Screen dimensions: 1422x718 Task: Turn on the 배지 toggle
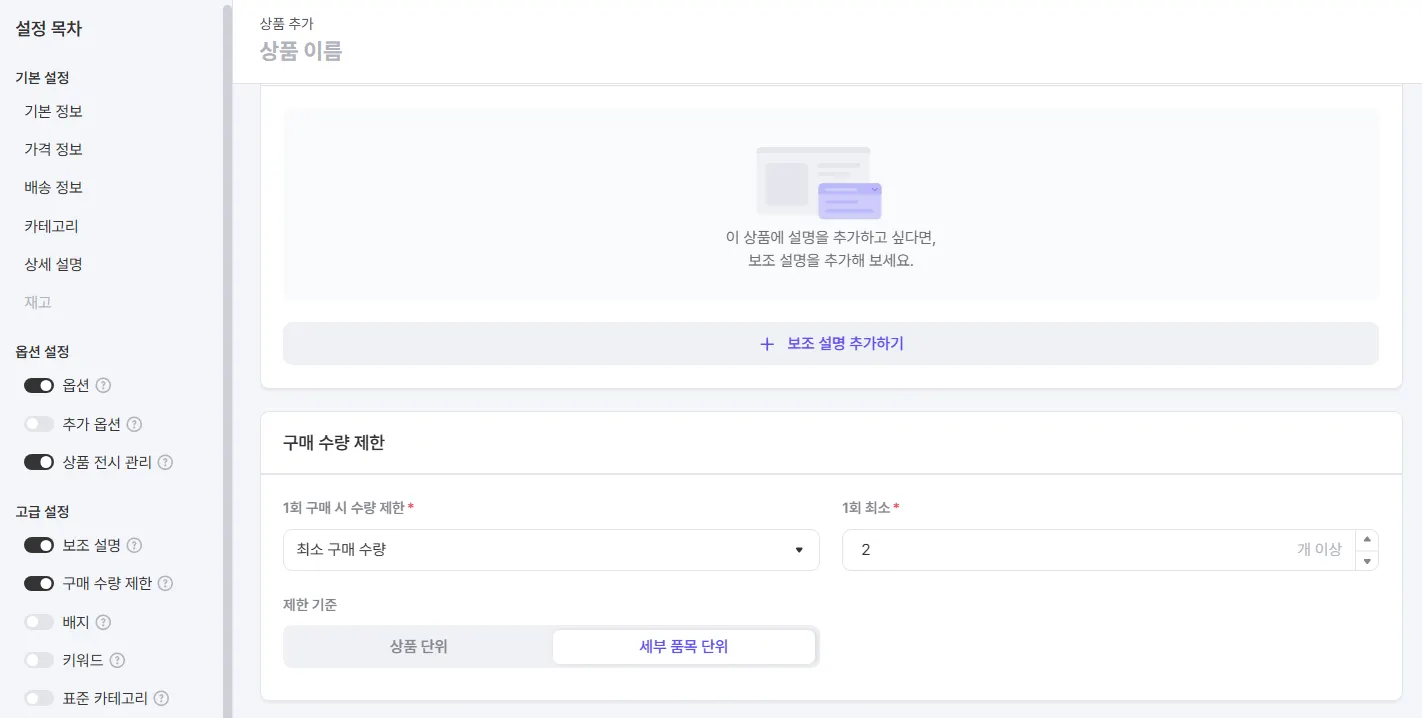[x=39, y=622]
